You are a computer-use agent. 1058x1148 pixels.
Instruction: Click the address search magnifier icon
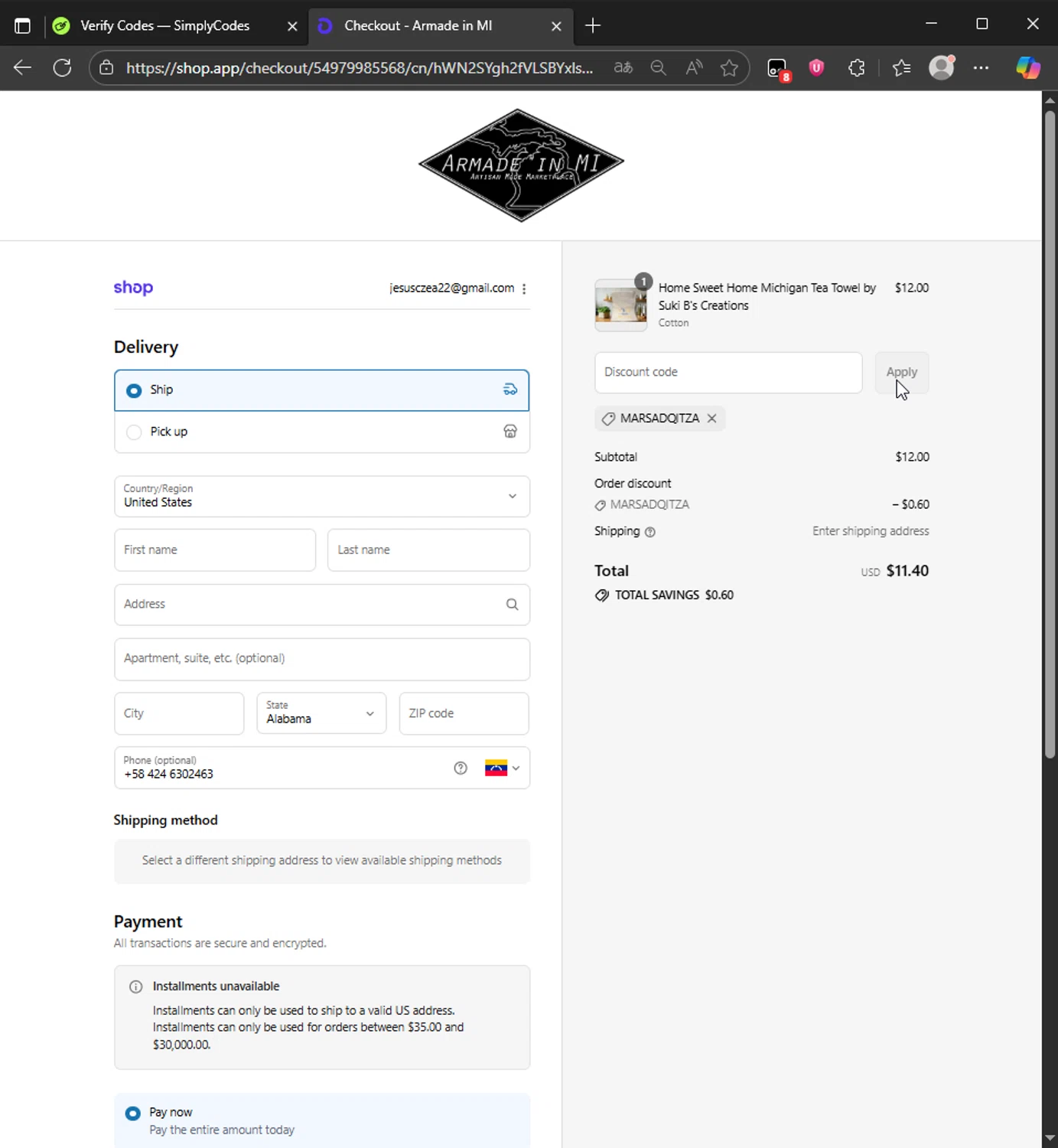click(512, 605)
